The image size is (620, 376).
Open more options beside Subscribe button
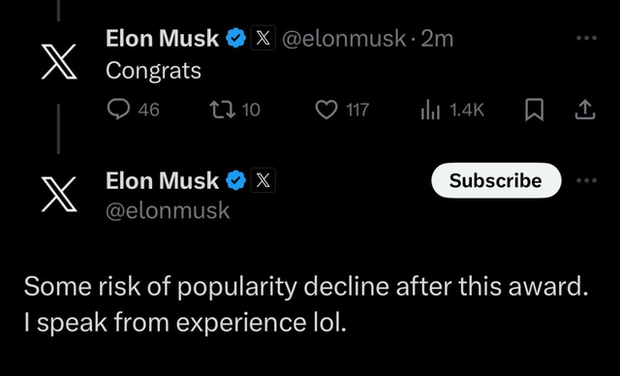[x=586, y=180]
